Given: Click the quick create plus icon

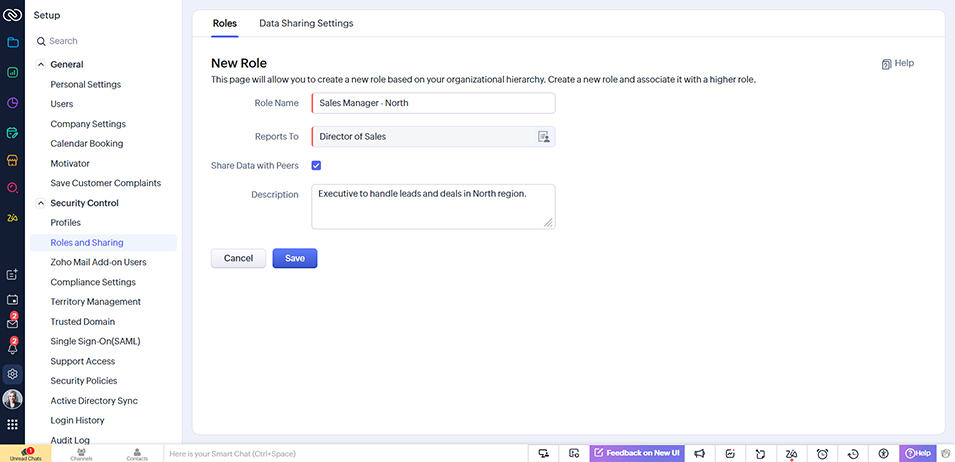Looking at the screenshot, I should pos(12,275).
